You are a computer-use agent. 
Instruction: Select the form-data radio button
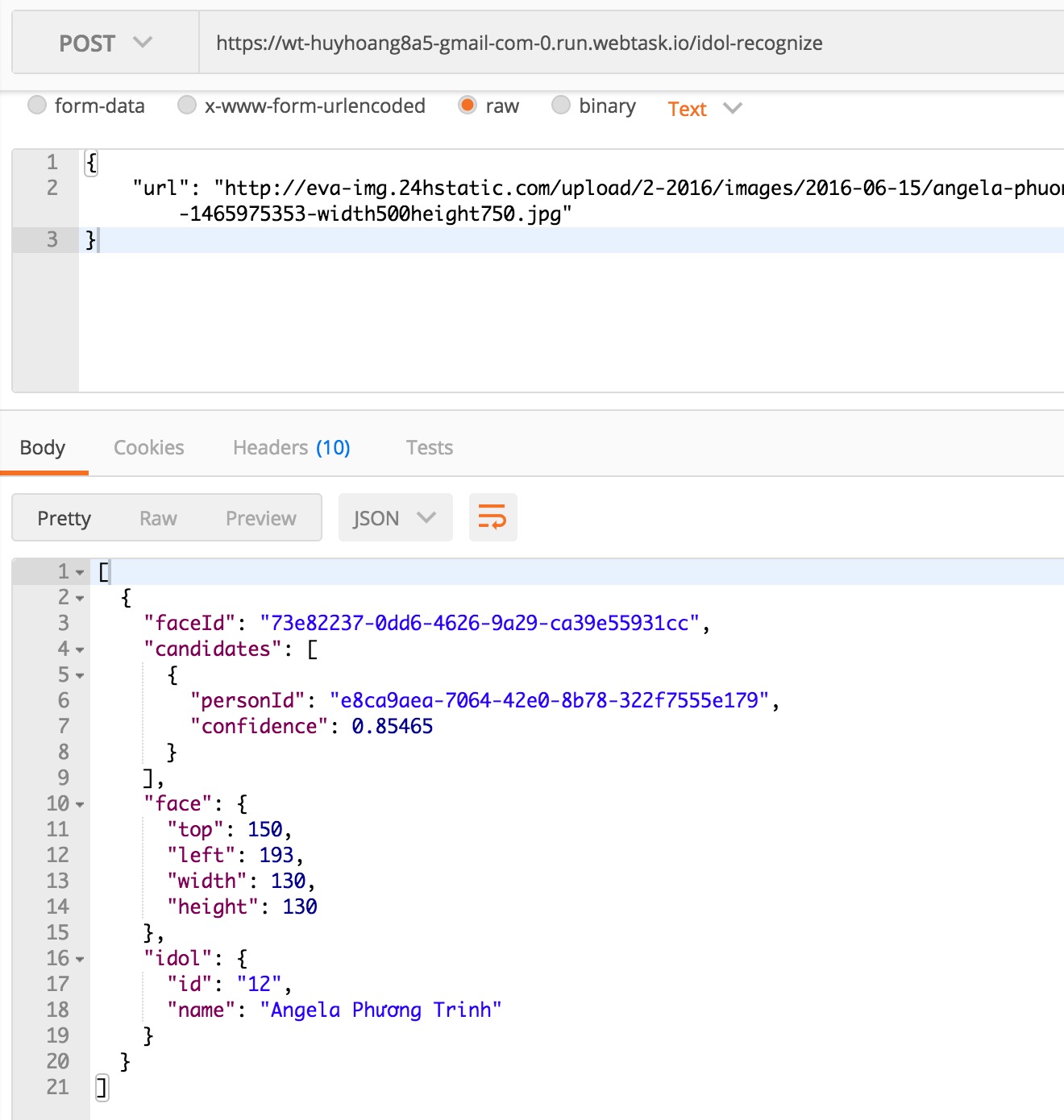click(37, 106)
